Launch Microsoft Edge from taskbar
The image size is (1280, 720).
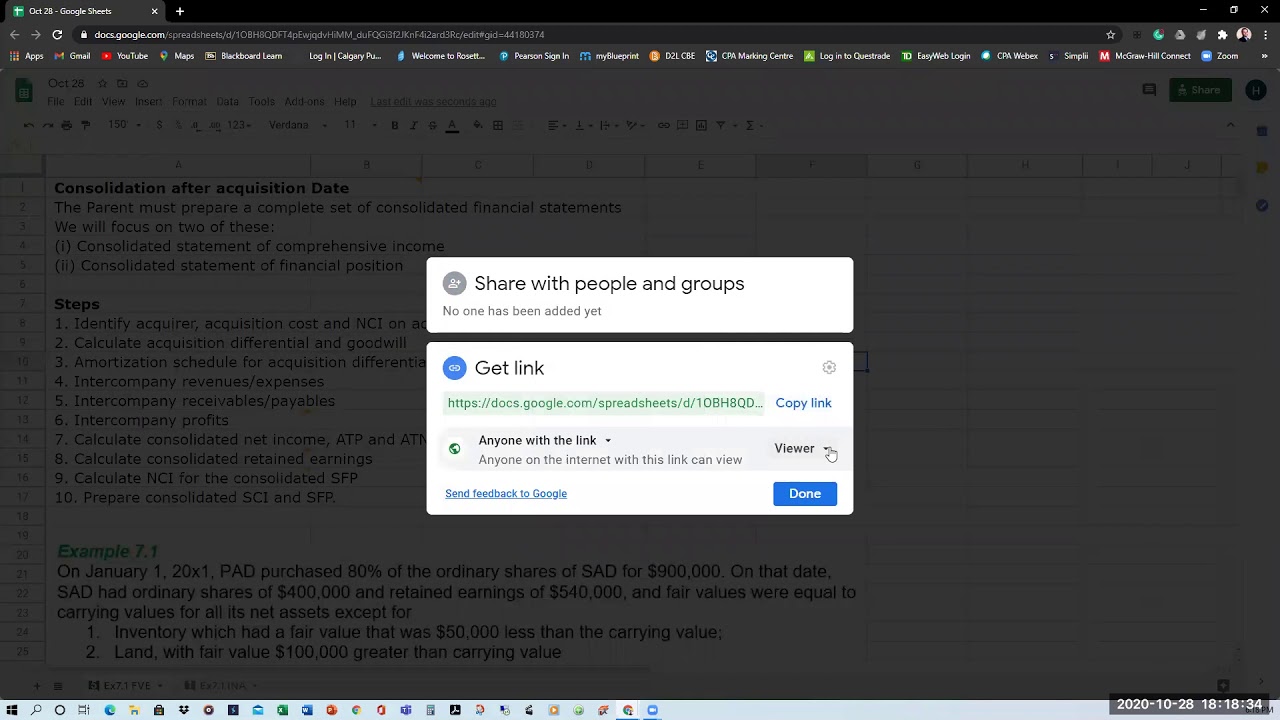109,710
